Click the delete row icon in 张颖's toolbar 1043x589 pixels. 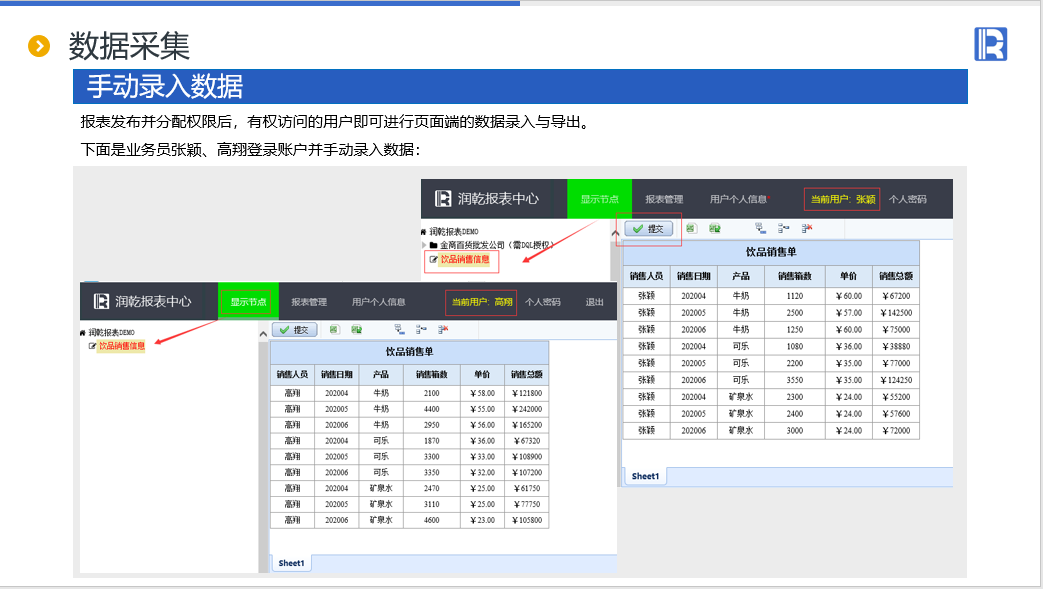(x=808, y=228)
